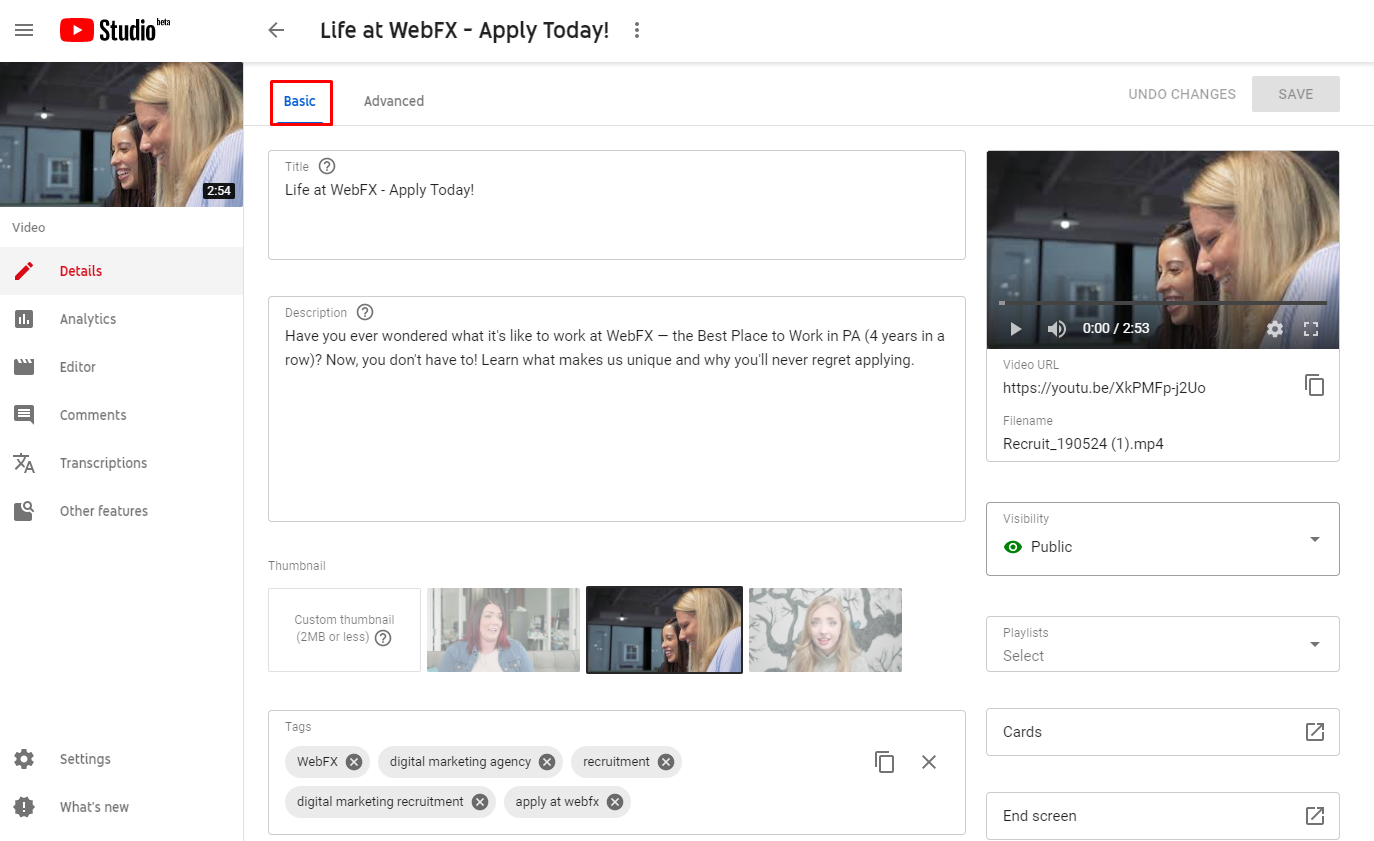Screen dimensions: 1374x841
Task: Expand the Visibility dropdown
Action: 1314,539
